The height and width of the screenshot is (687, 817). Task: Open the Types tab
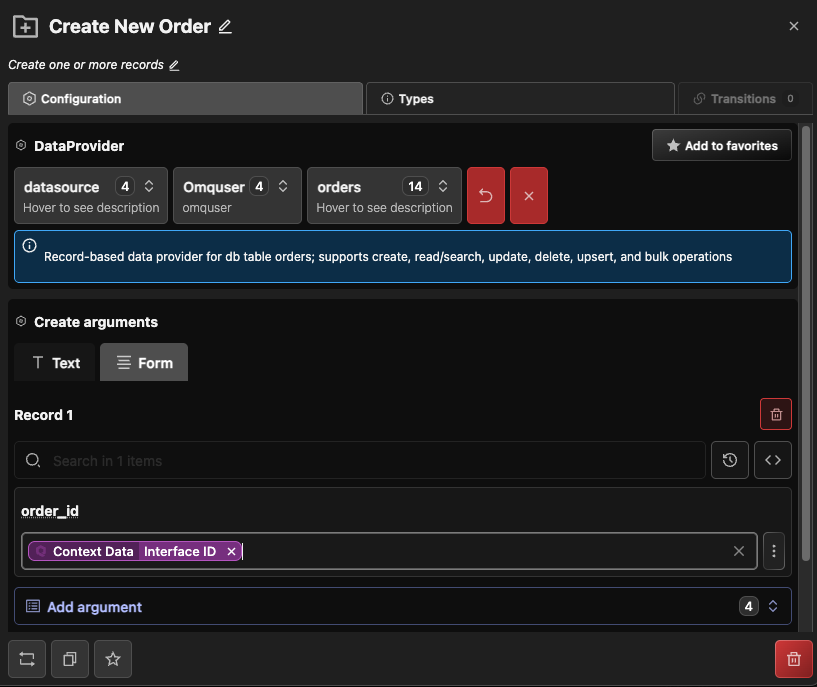(x=520, y=99)
